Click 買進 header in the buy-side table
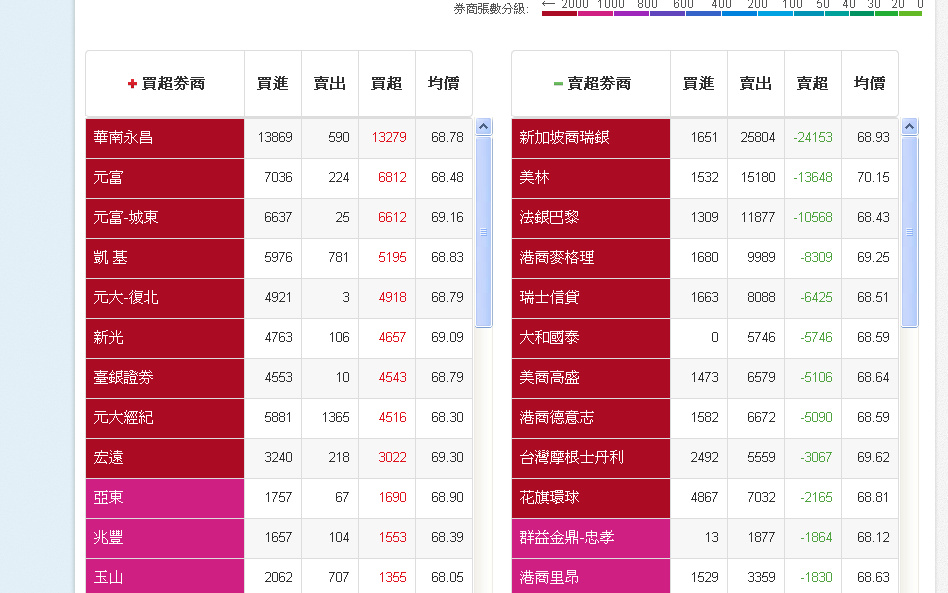 coord(273,83)
